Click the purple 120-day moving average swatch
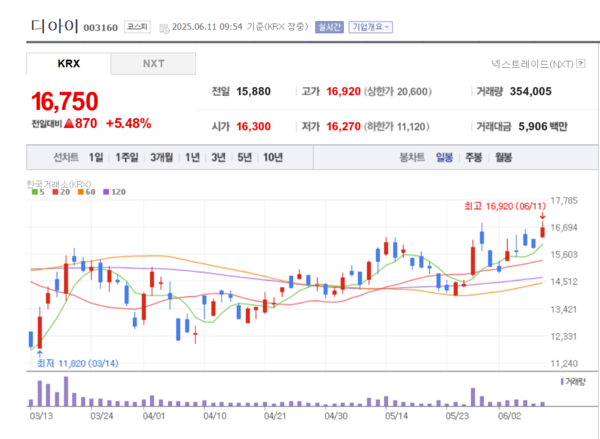 point(106,192)
